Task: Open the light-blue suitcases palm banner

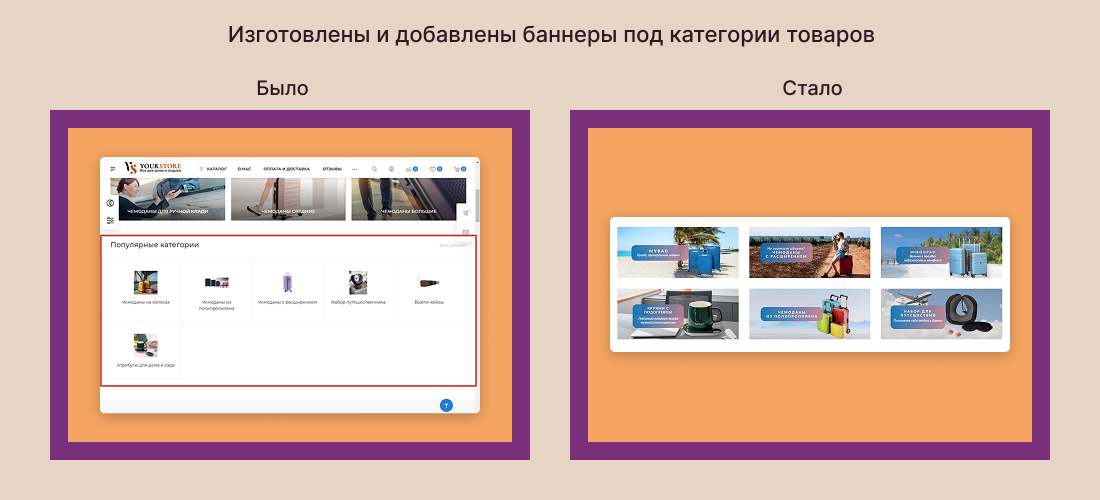Action: [x=941, y=252]
